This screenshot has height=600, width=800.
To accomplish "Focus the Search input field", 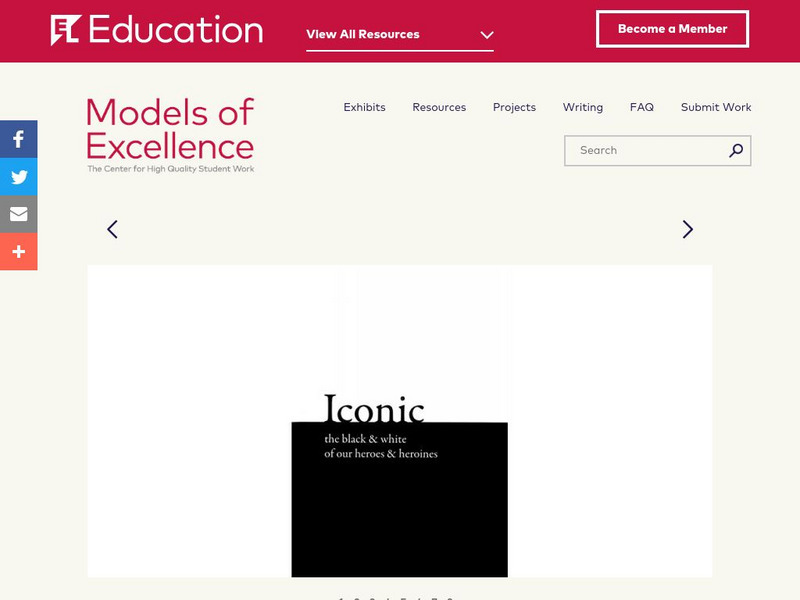I will tap(645, 151).
